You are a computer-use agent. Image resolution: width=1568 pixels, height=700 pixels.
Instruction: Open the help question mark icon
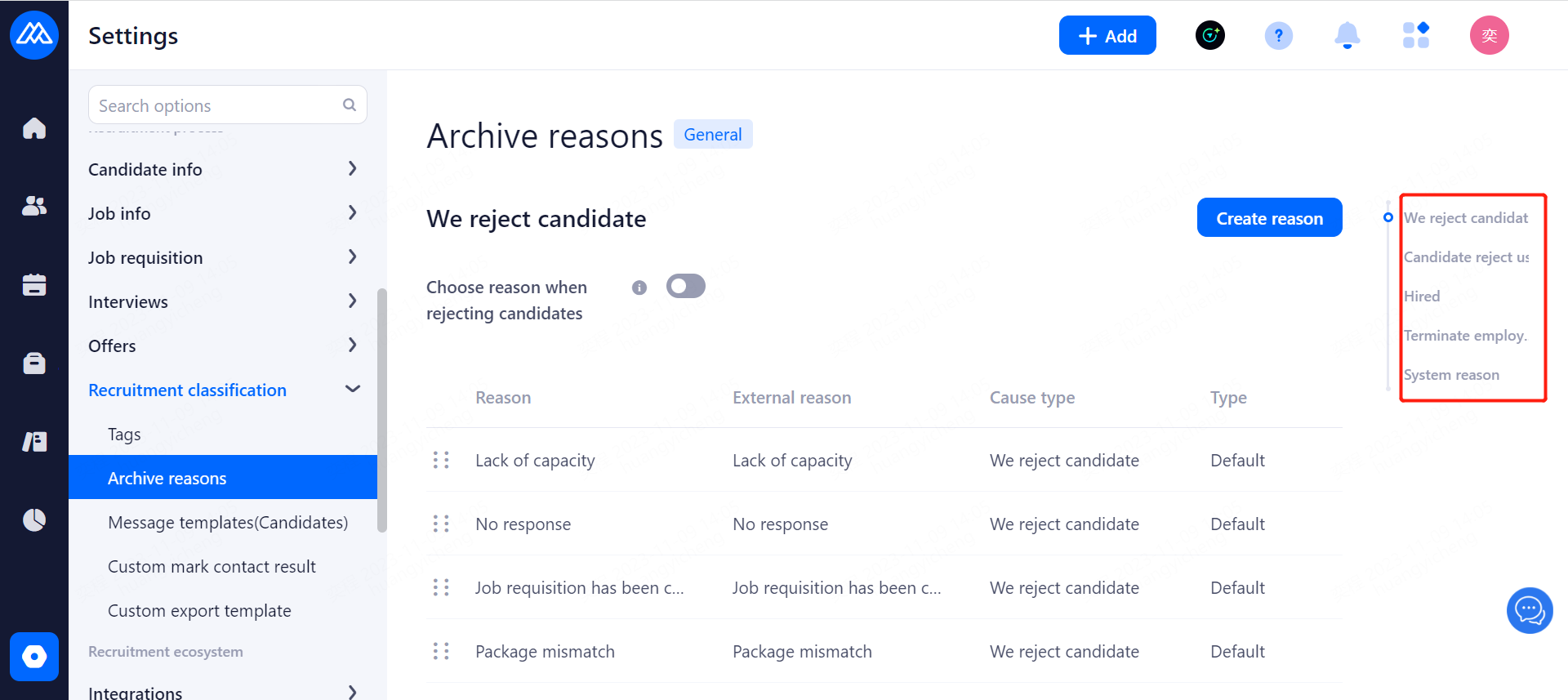pyautogui.click(x=1278, y=36)
